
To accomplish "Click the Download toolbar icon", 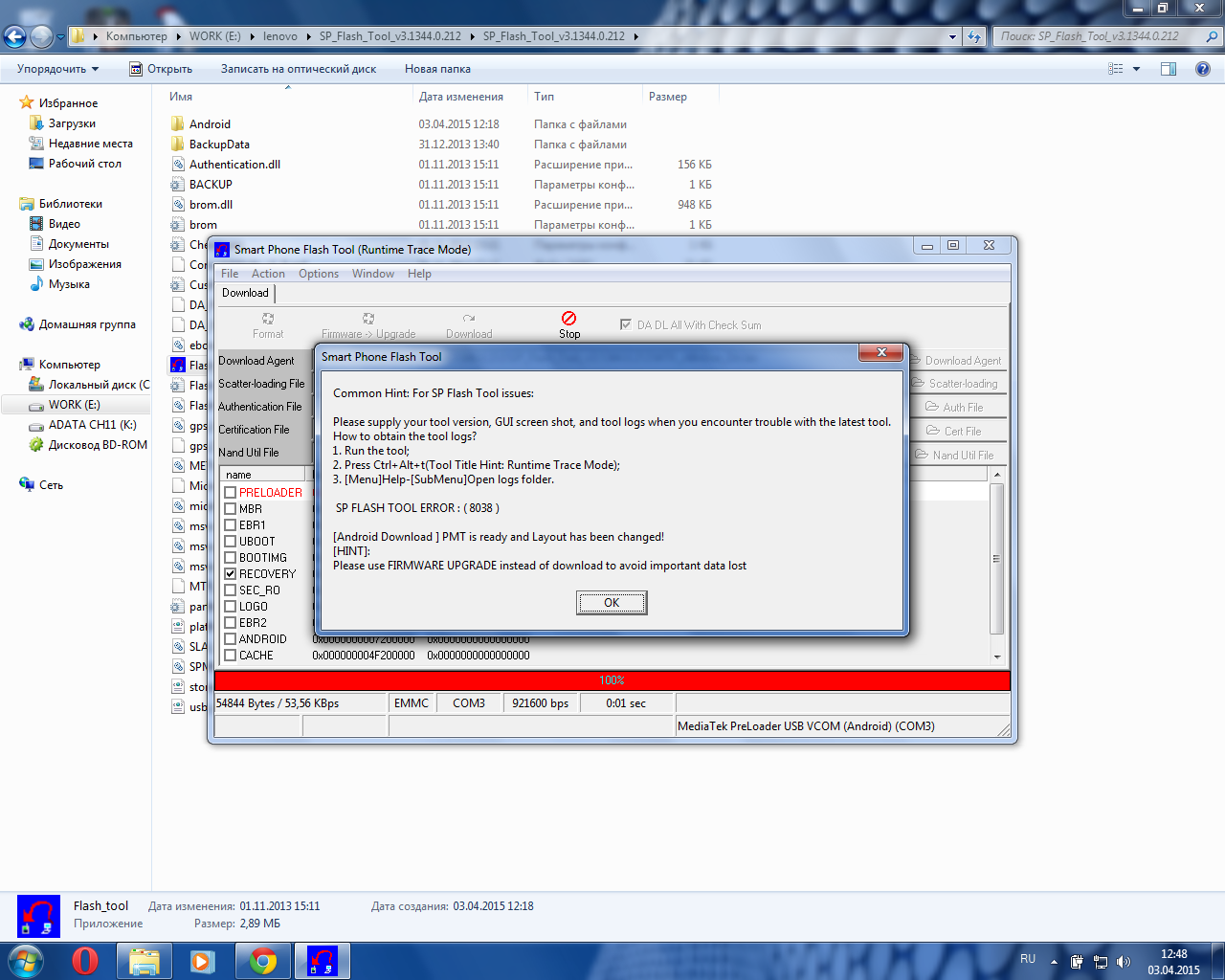I will tap(468, 319).
